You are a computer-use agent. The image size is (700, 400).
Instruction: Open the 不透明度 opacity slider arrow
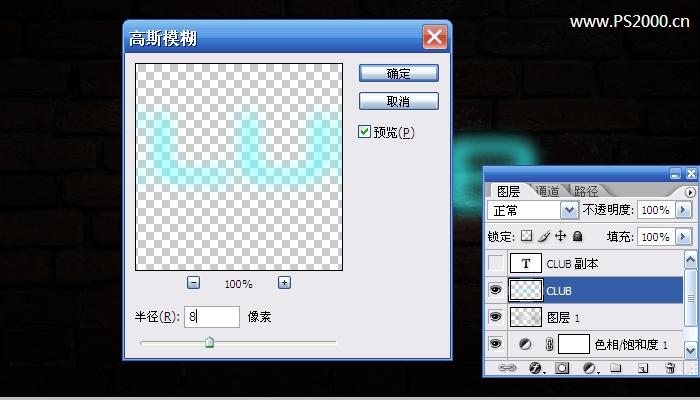click(x=683, y=210)
